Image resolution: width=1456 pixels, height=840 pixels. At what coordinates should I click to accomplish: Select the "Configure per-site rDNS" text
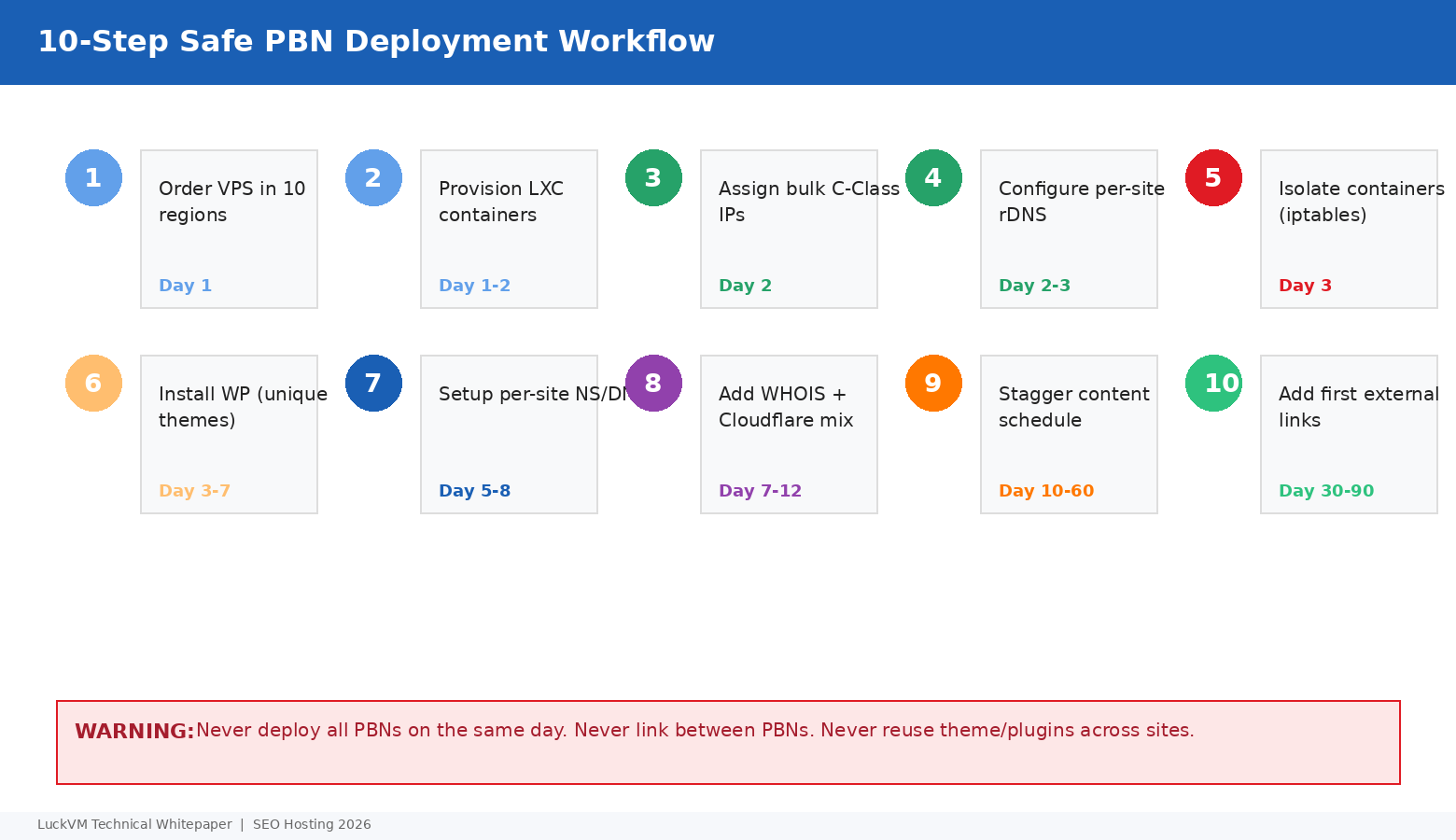[1082, 202]
